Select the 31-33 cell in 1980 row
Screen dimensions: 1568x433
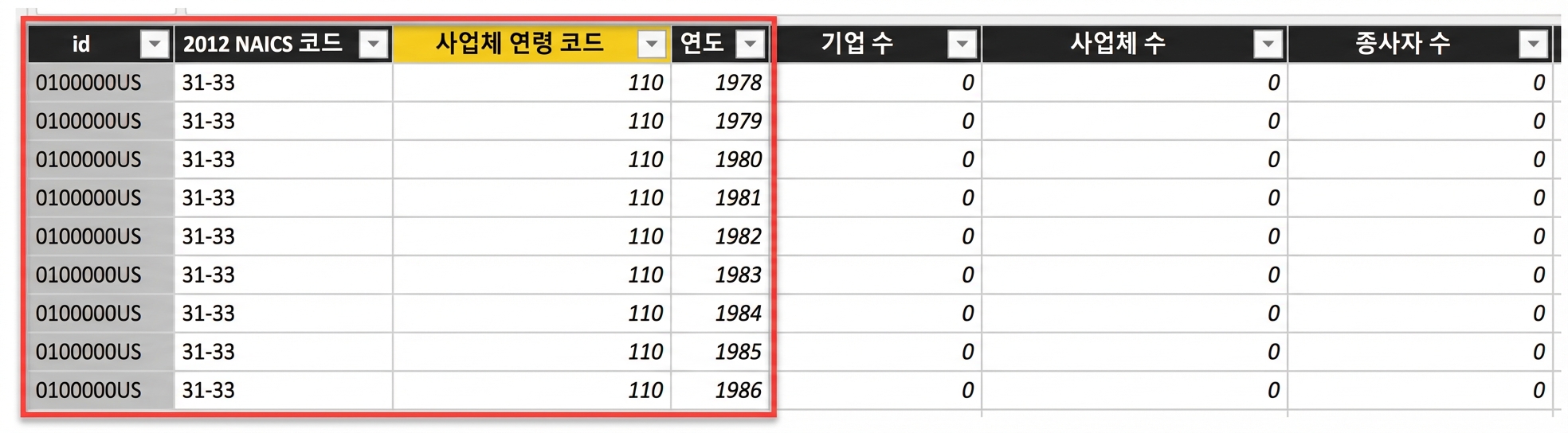283,159
